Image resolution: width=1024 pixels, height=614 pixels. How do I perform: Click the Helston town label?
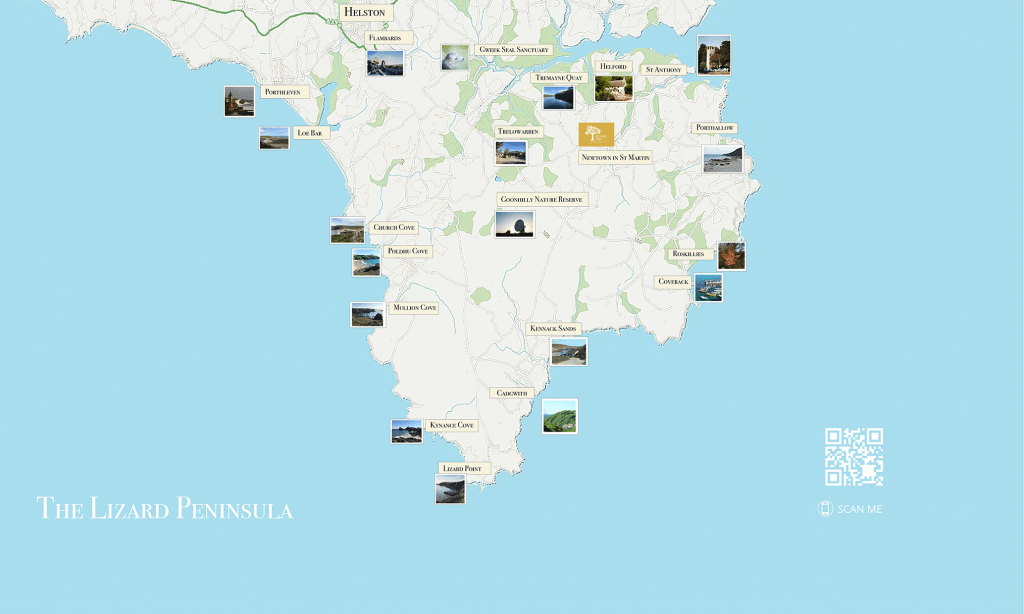coord(364,12)
